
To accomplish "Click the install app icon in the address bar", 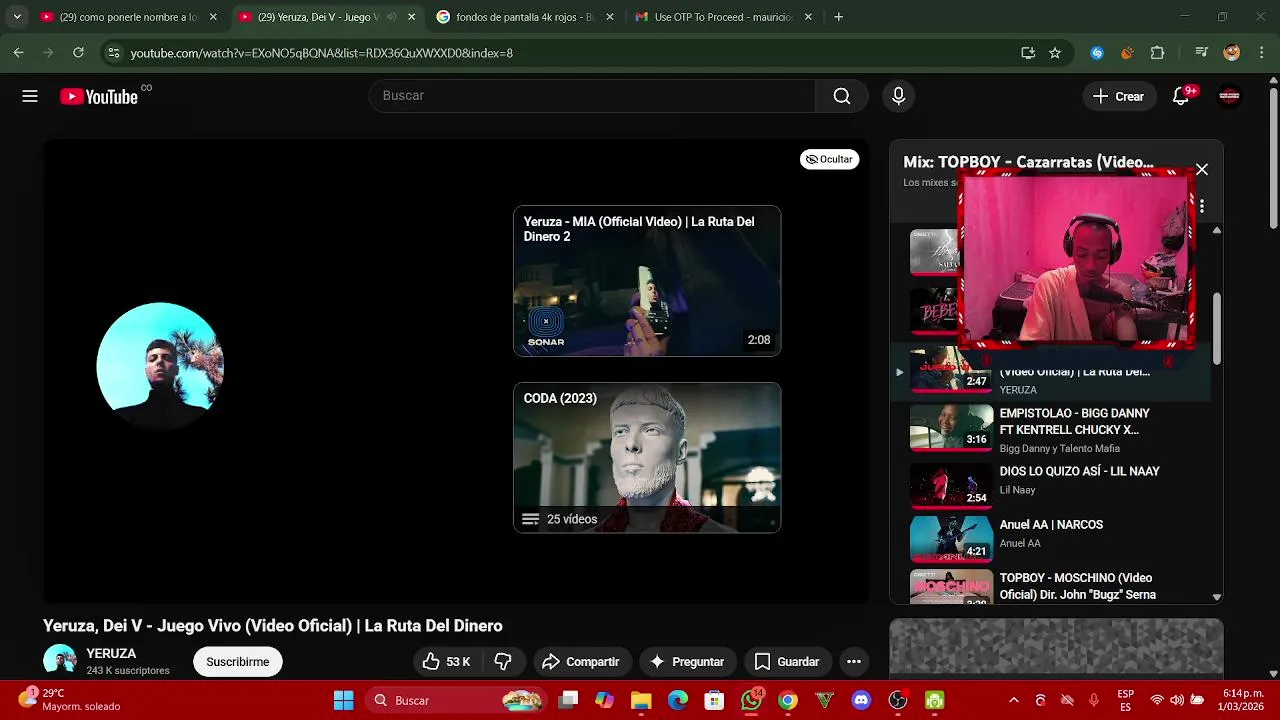I will click(x=1028, y=53).
